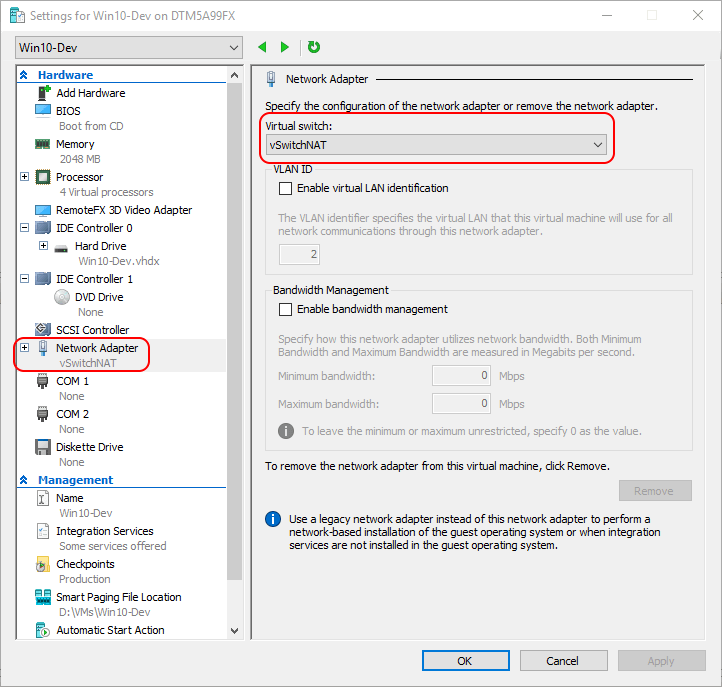722x687 pixels.
Task: Click the settings tree scrollbar thumb
Action: point(234,332)
